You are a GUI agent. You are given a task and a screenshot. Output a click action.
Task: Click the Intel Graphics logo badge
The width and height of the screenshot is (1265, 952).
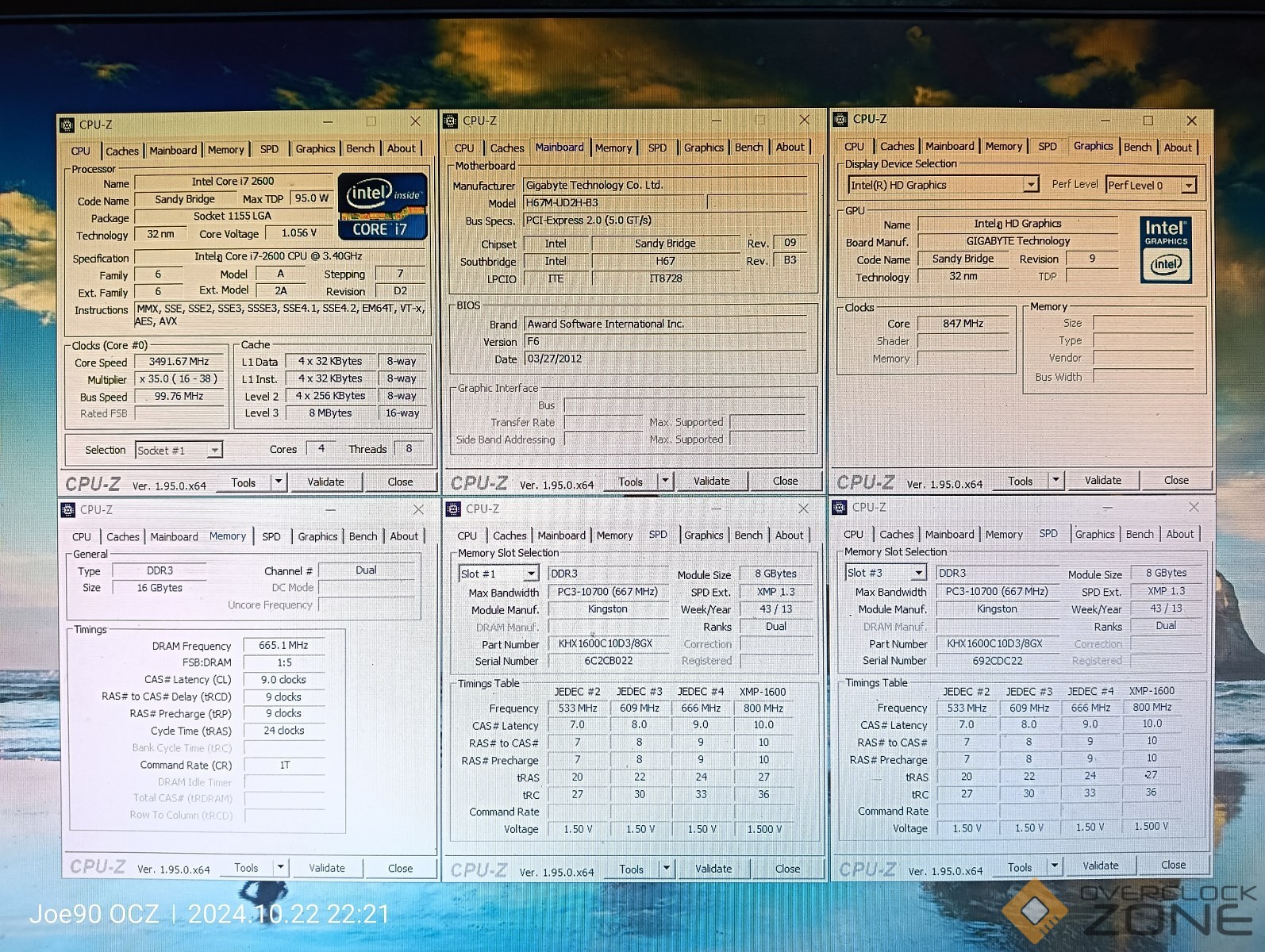(x=1166, y=249)
